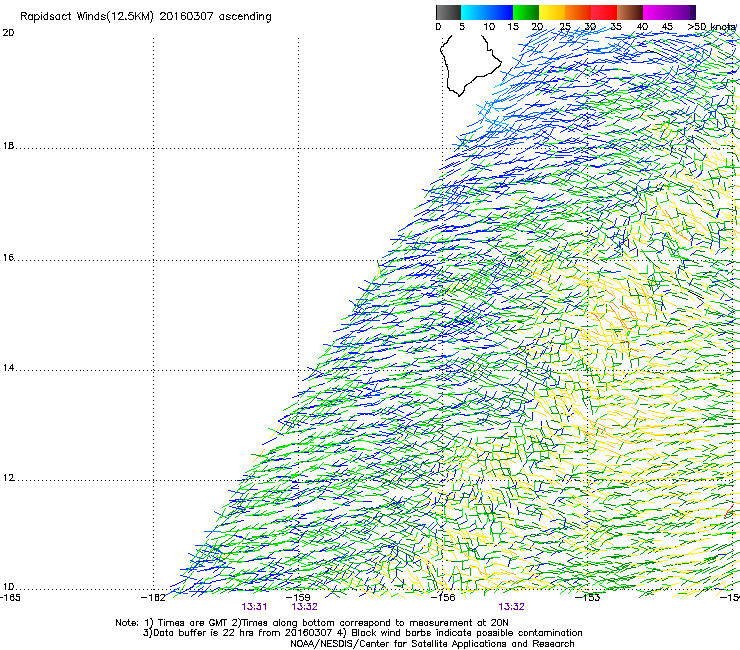The height and width of the screenshot is (650, 740).
Task: Select the green 15-20 knots color swatch
Action: click(526, 12)
